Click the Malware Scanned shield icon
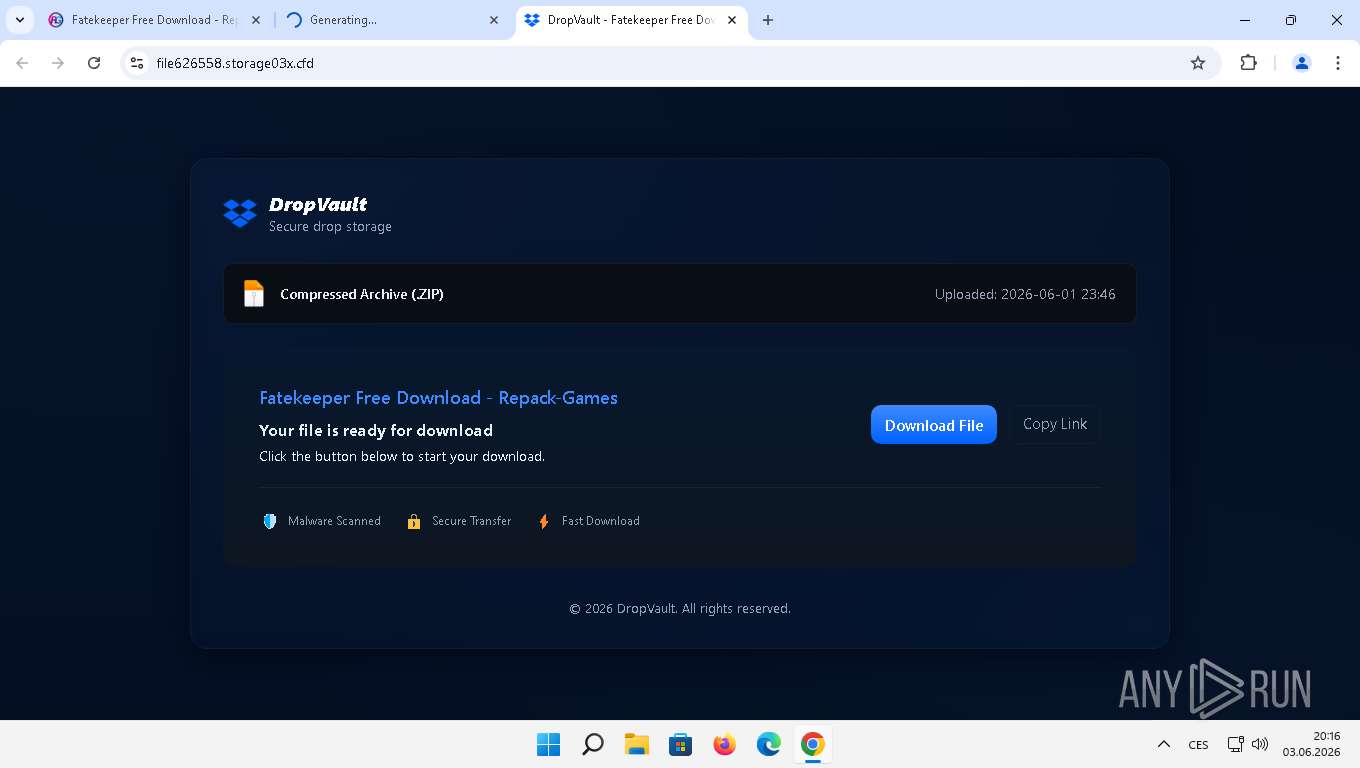The height and width of the screenshot is (768, 1360). point(269,521)
